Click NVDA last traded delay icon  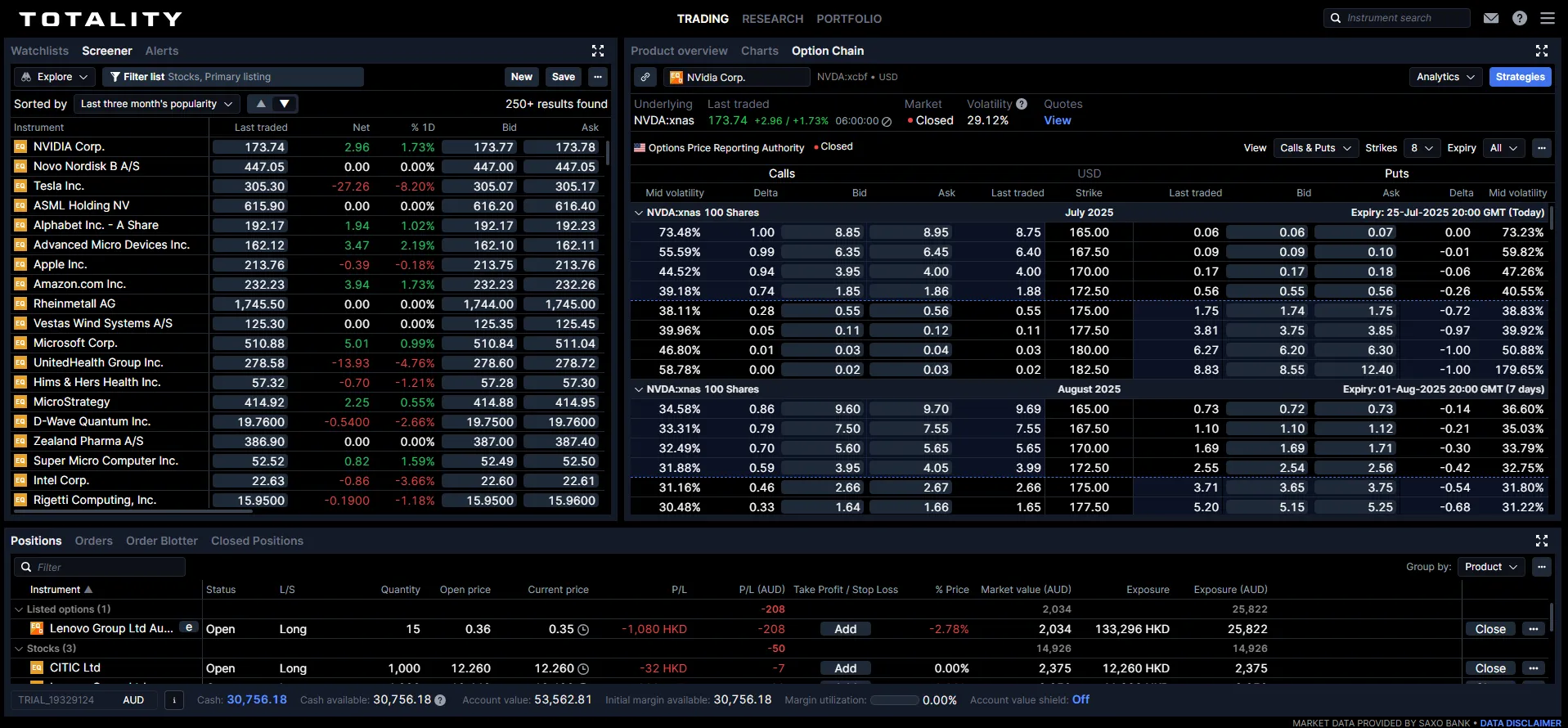pos(887,121)
